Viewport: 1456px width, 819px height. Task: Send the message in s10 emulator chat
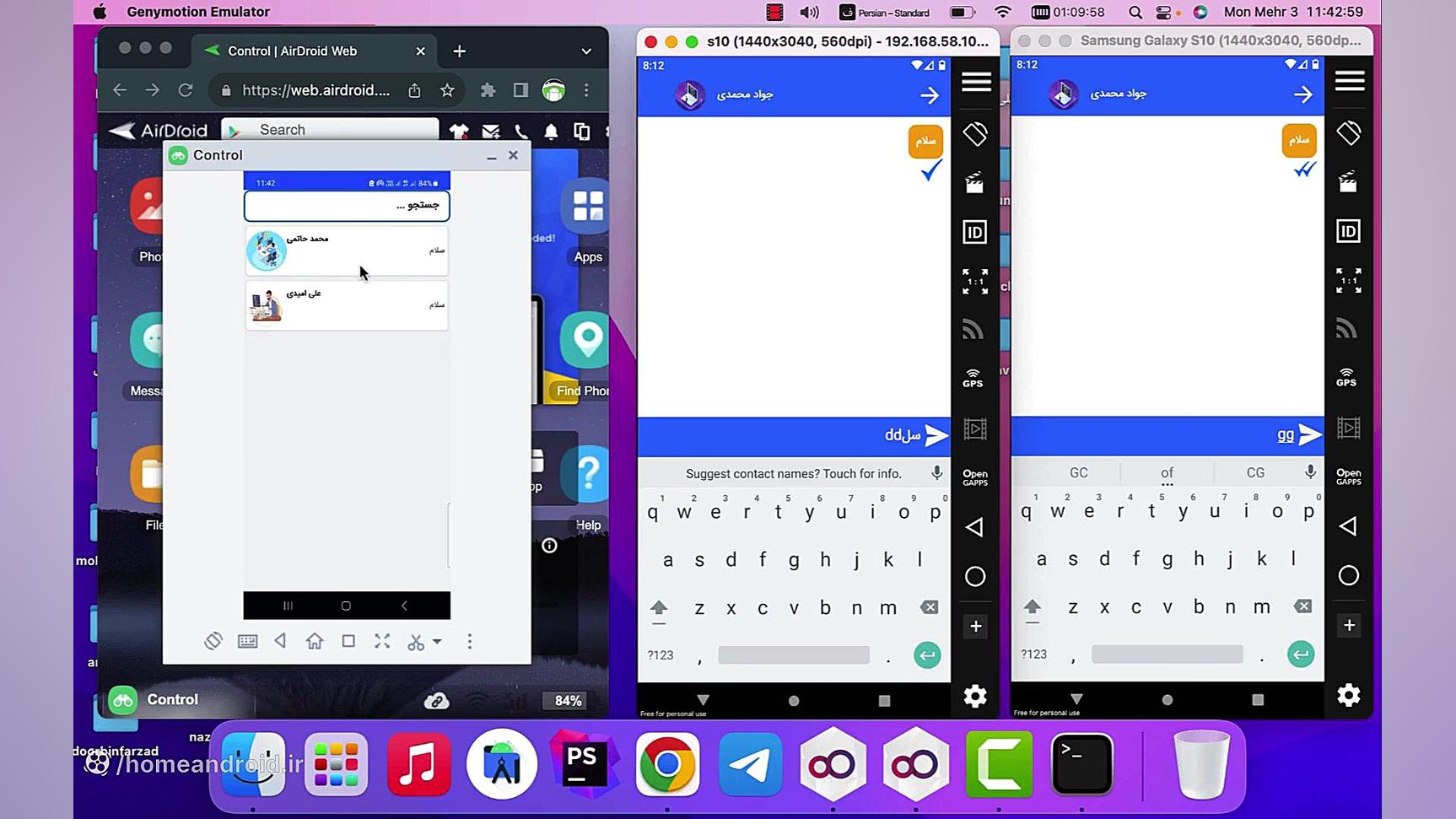click(x=936, y=435)
